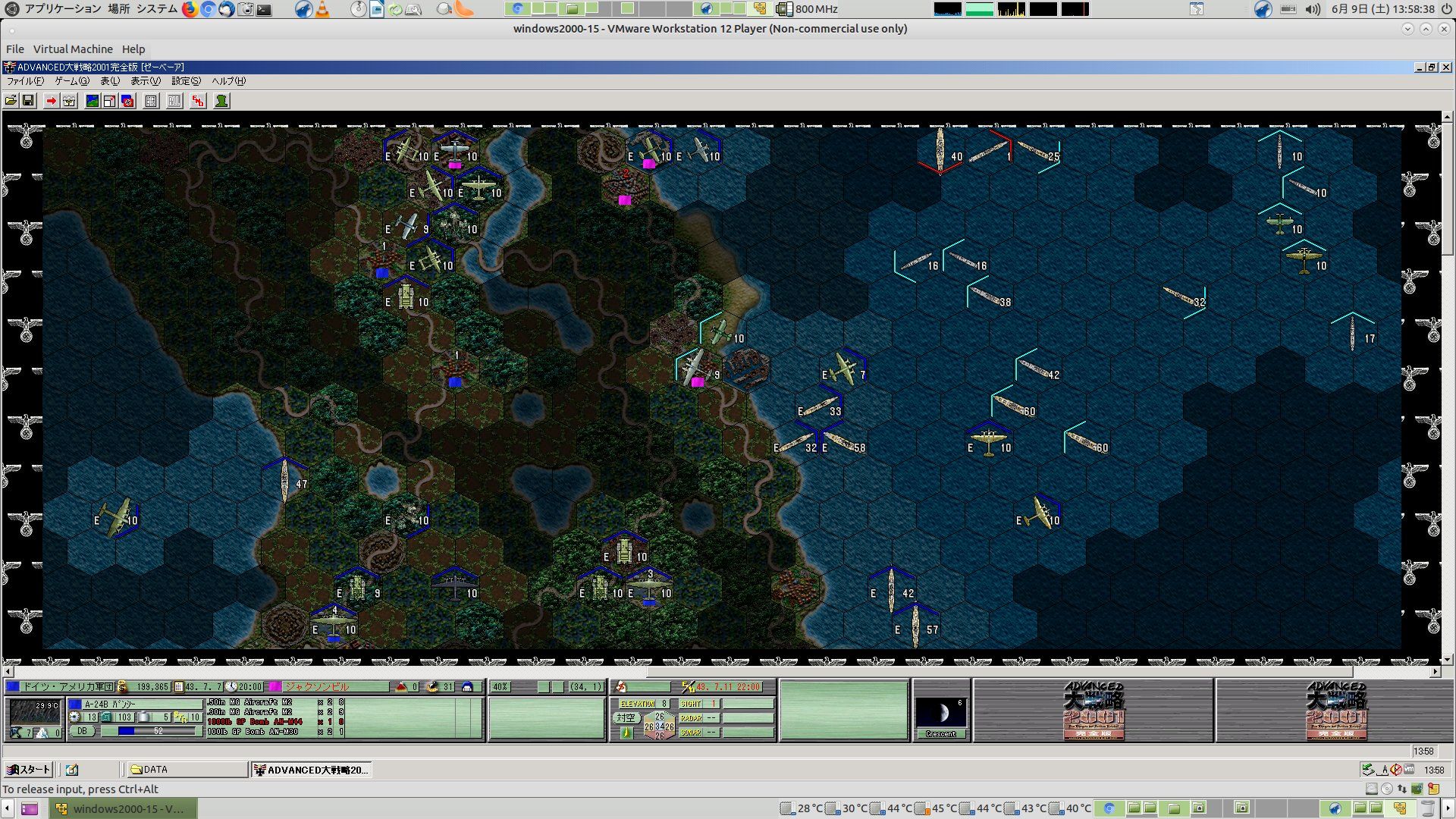
Task: Click the red arrow toolbar icon
Action: click(x=51, y=101)
